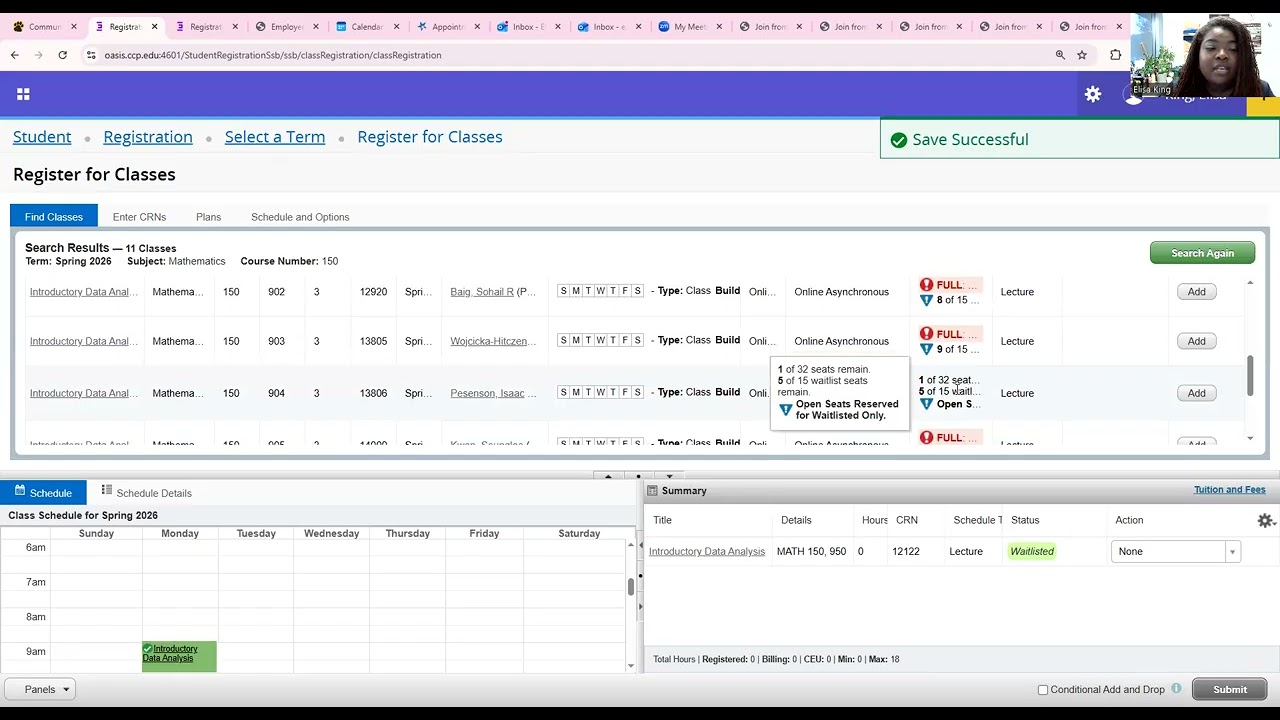Click the Search Again button
This screenshot has width=1280, height=720.
pyautogui.click(x=1202, y=253)
